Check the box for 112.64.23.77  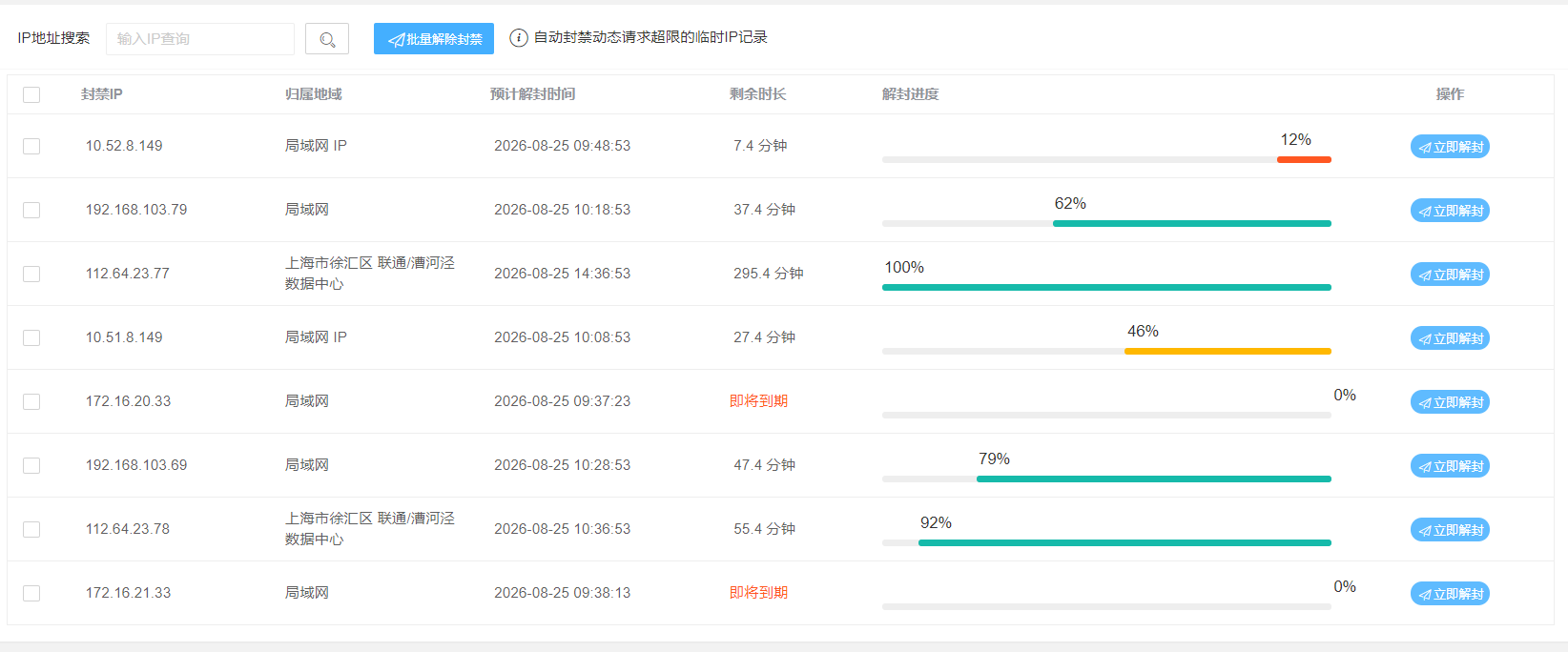(31, 274)
